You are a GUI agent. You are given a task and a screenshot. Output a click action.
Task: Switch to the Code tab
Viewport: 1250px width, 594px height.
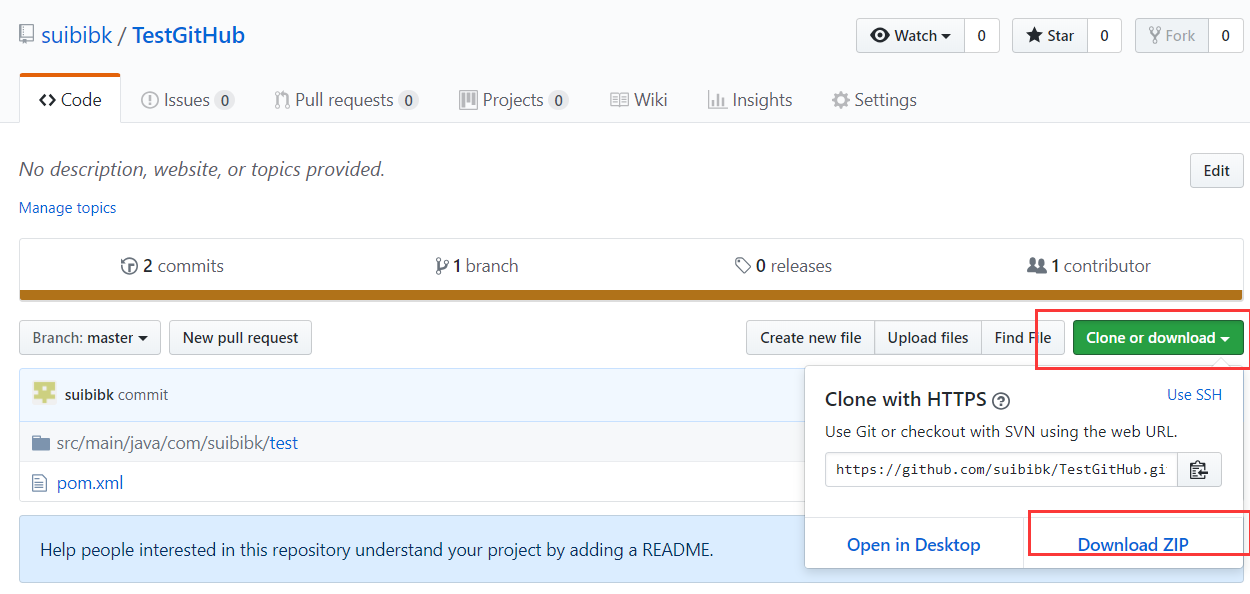pyautogui.click(x=70, y=100)
